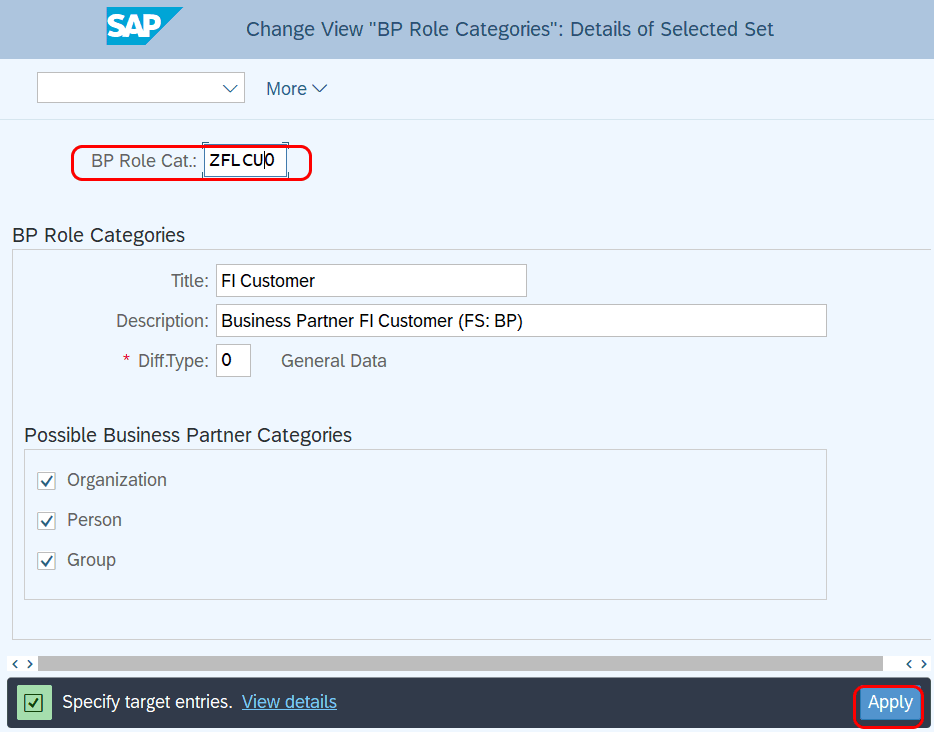Click right scroll arrow beside bottom-left arrow
The width and height of the screenshot is (934, 732).
pos(30,664)
